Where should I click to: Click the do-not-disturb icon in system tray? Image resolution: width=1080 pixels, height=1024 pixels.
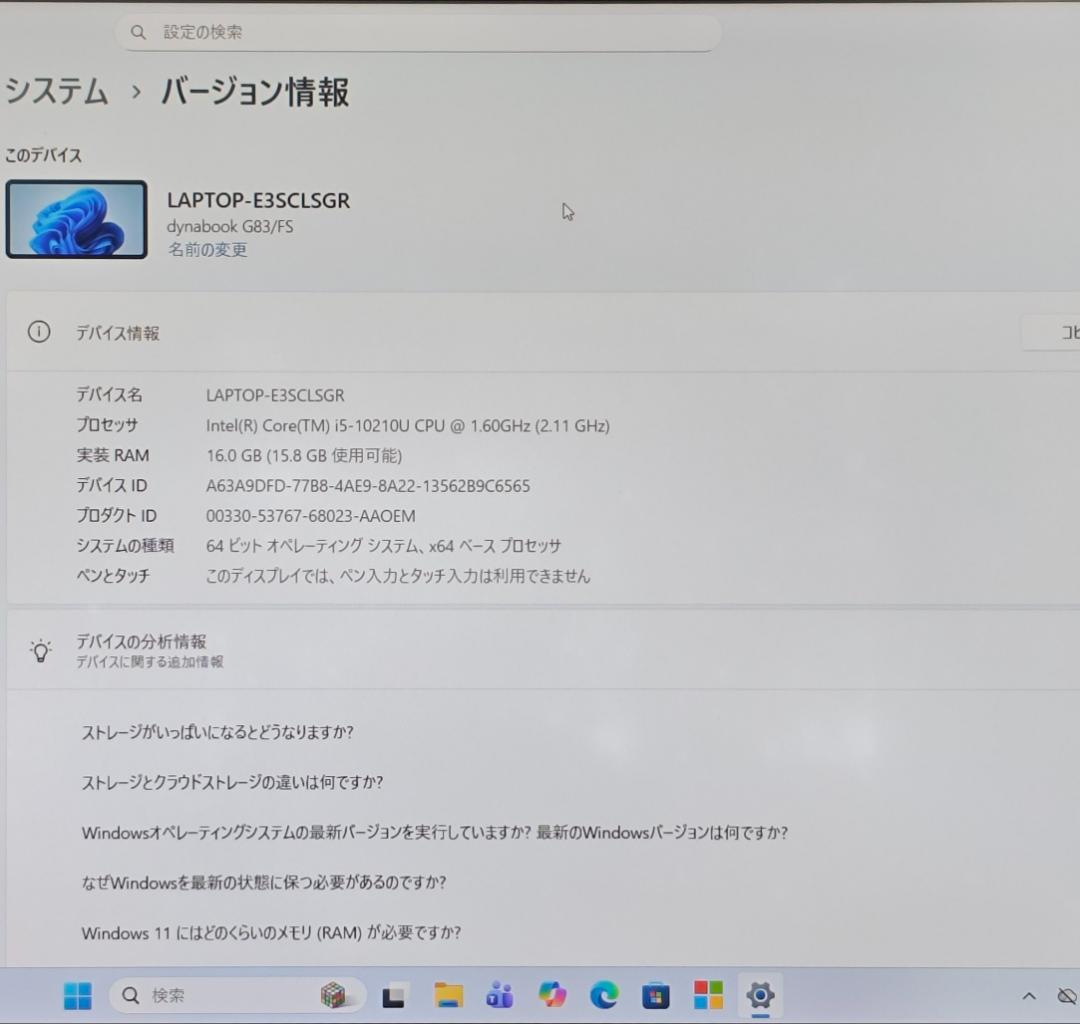pyautogui.click(x=1064, y=996)
